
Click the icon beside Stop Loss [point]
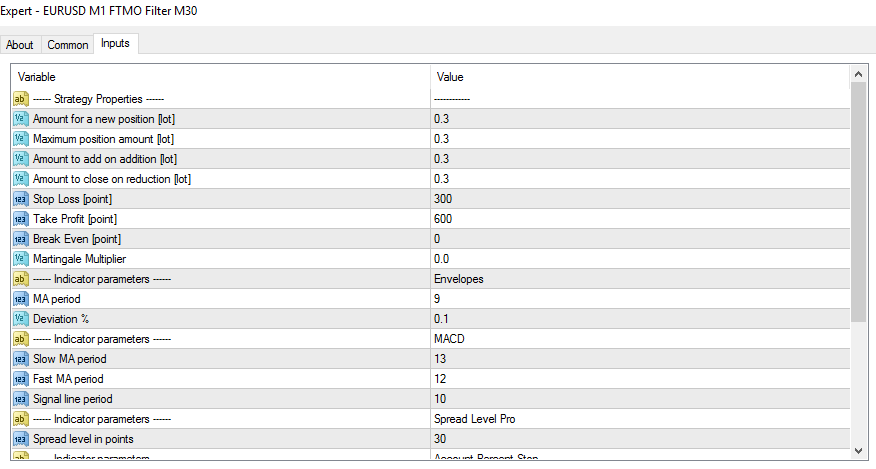point(20,199)
